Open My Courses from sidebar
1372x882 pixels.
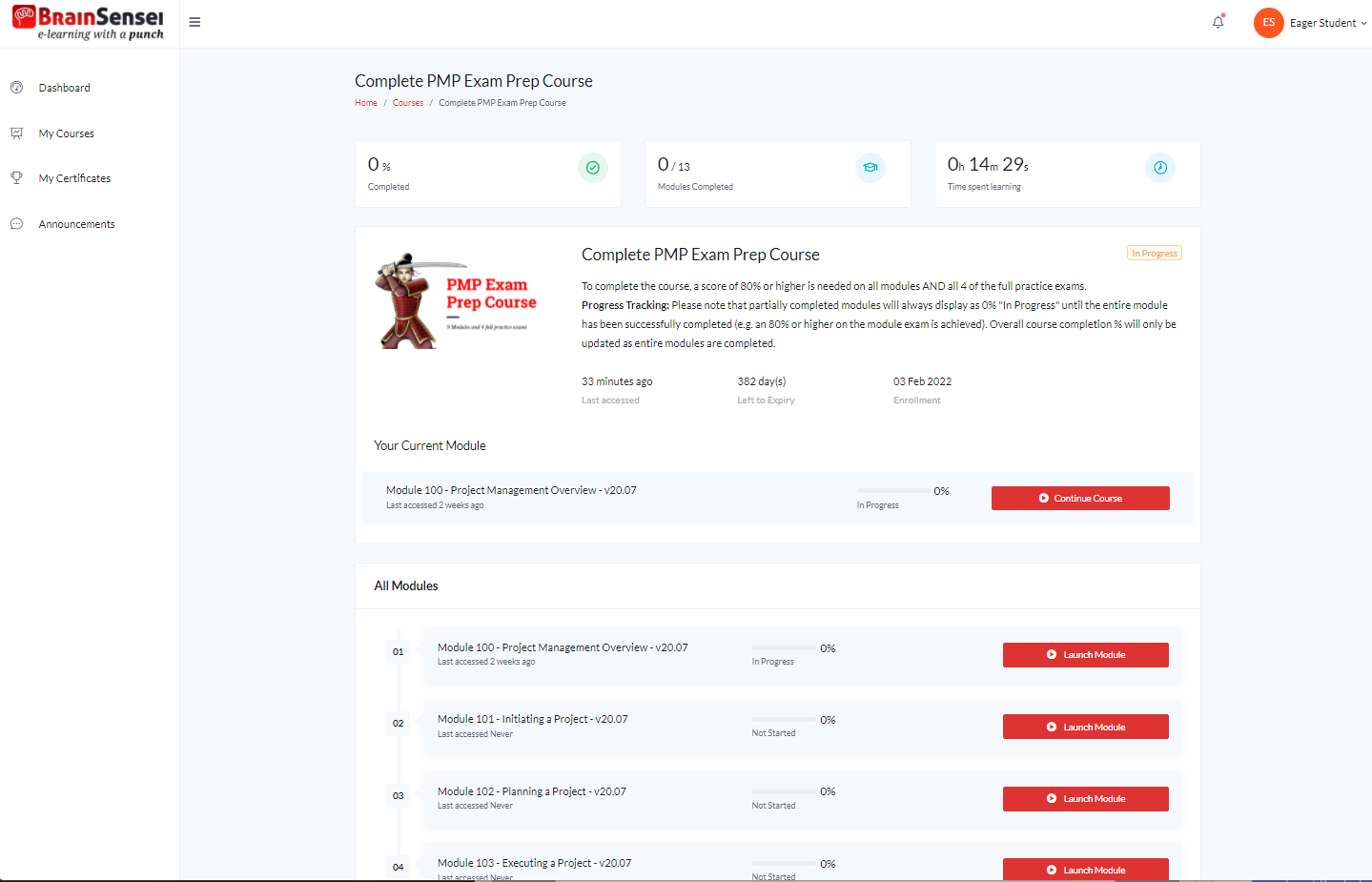pyautogui.click(x=66, y=133)
